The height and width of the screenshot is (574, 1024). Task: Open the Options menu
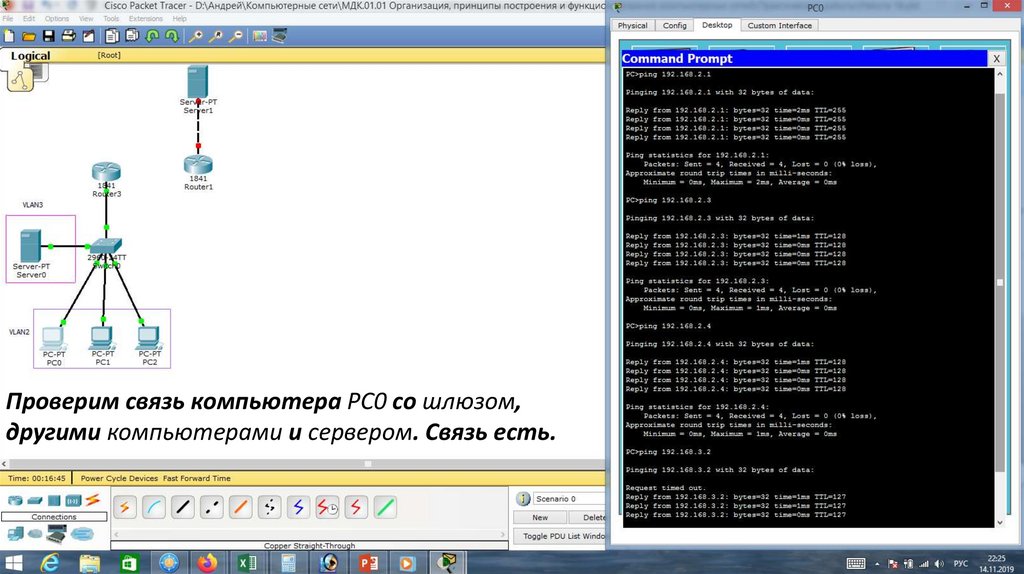57,18
